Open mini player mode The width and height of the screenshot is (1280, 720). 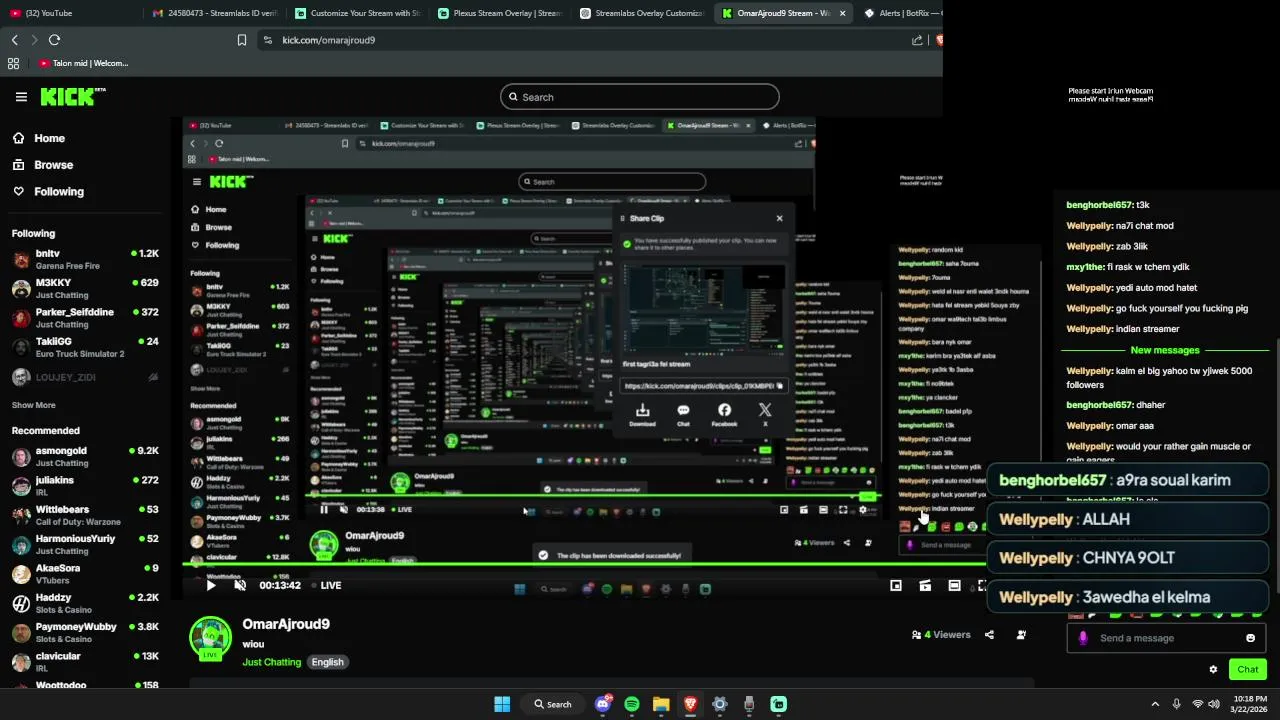point(896,585)
